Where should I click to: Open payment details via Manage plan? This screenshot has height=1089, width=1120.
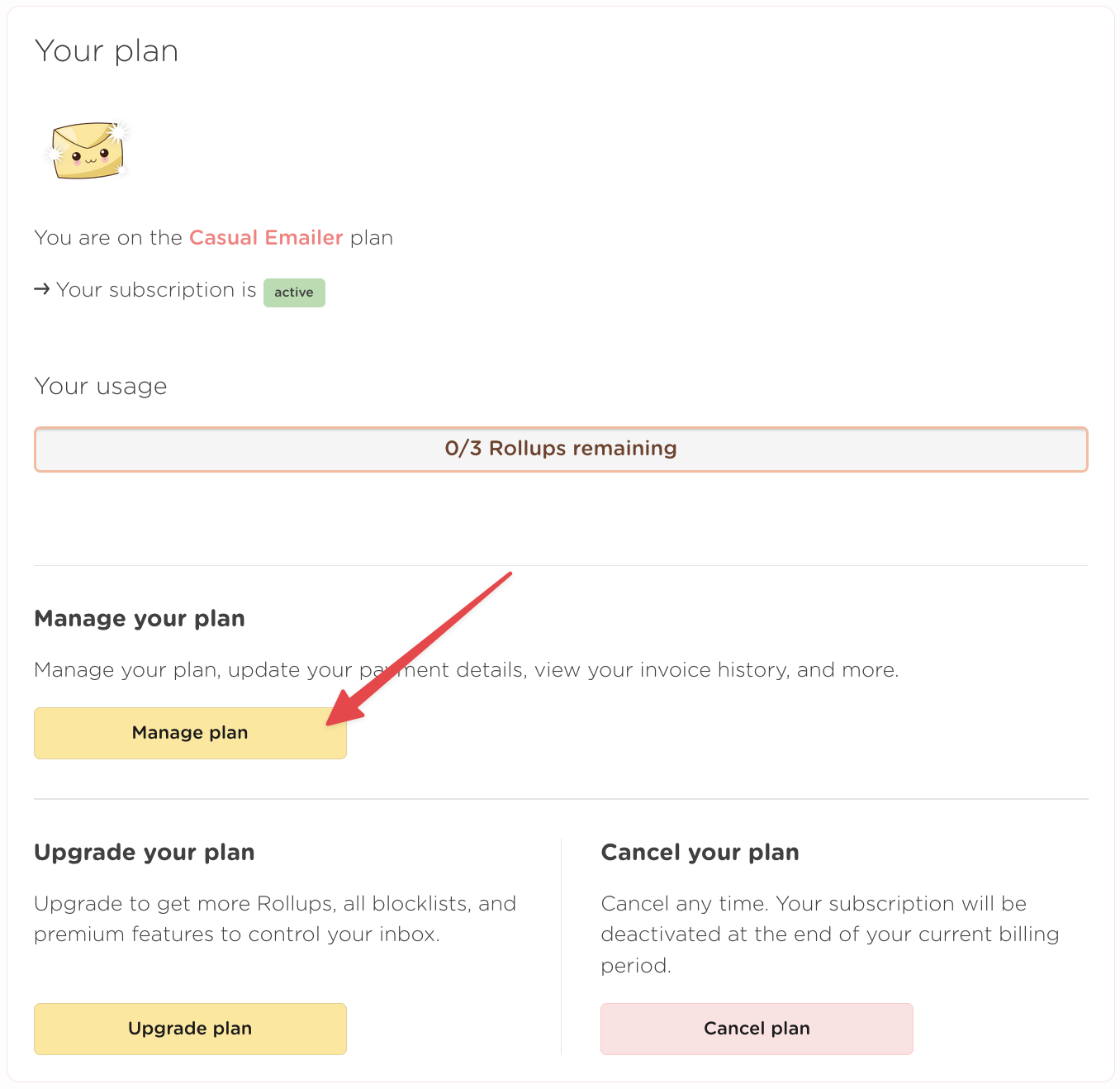click(x=189, y=733)
